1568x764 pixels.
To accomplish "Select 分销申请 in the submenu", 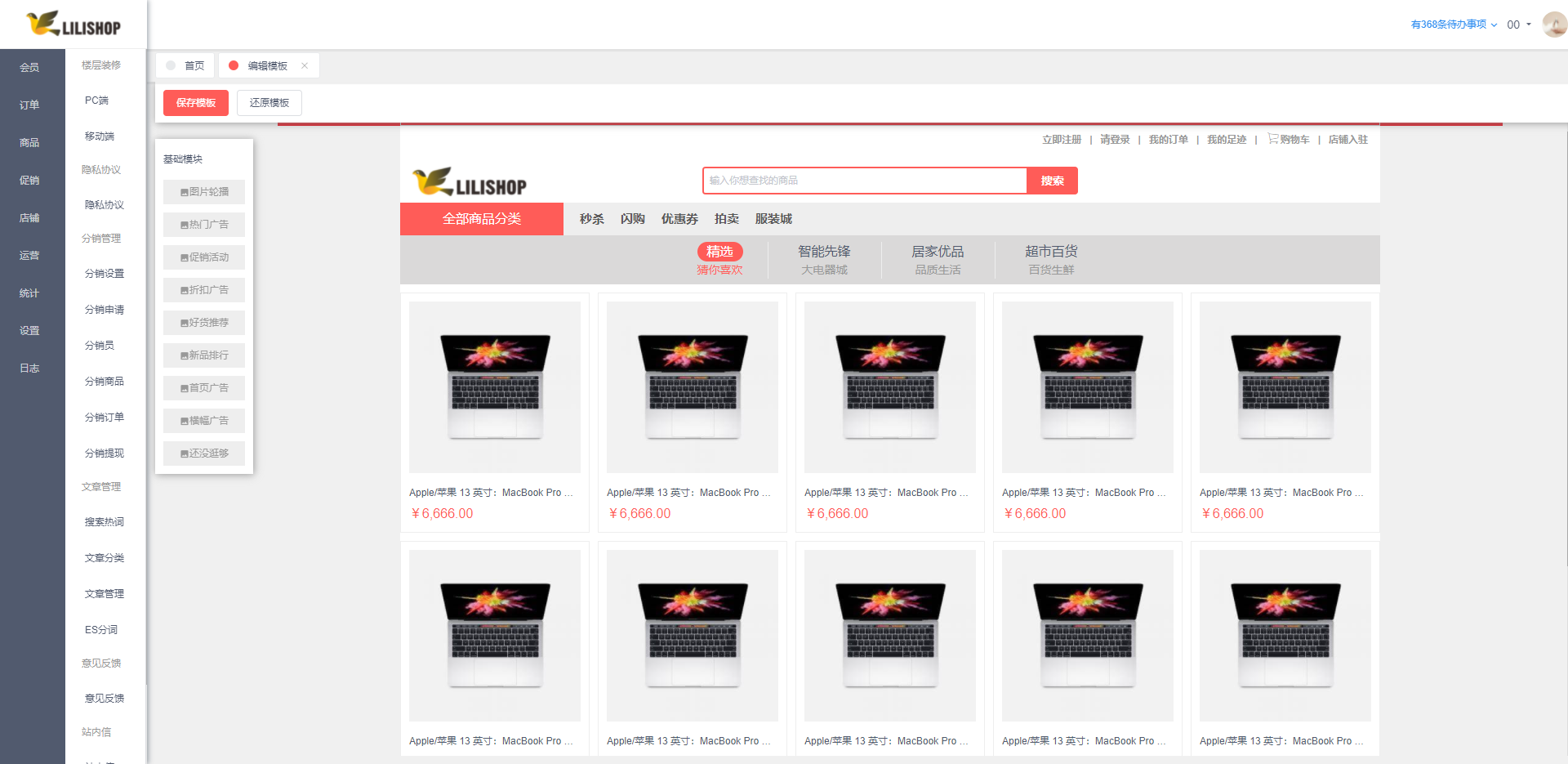I will [x=105, y=310].
